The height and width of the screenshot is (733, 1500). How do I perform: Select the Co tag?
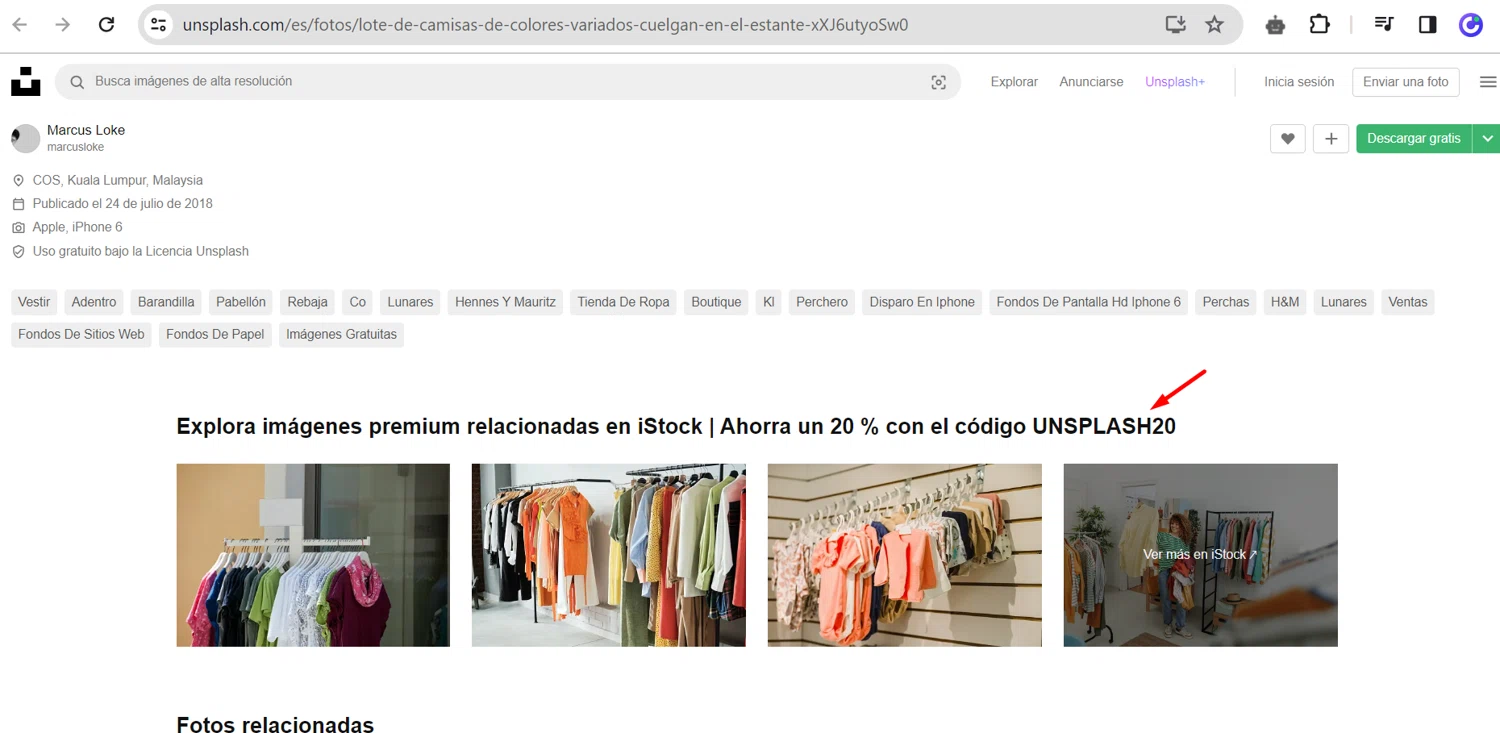(358, 302)
